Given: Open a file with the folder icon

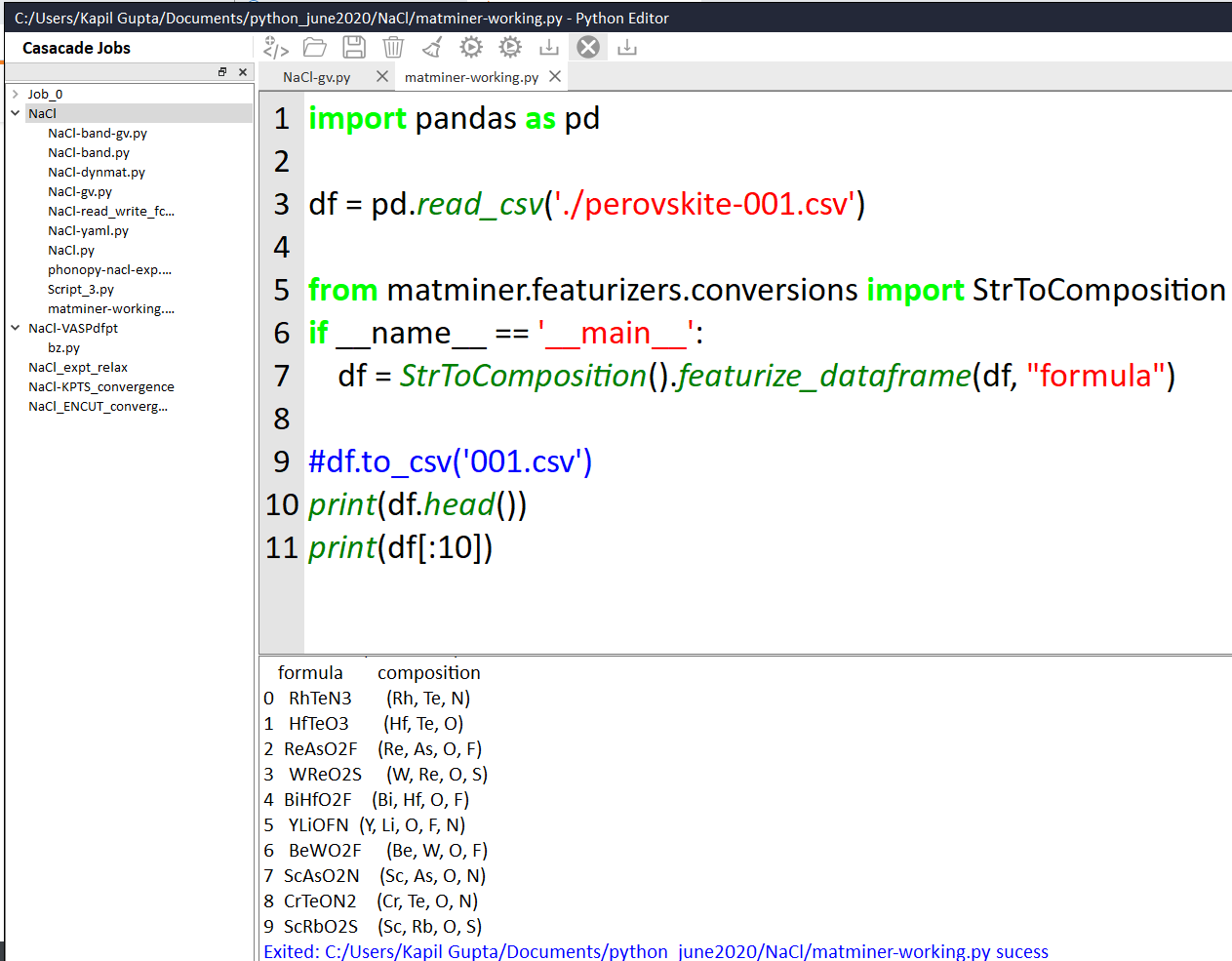Looking at the screenshot, I should (314, 47).
